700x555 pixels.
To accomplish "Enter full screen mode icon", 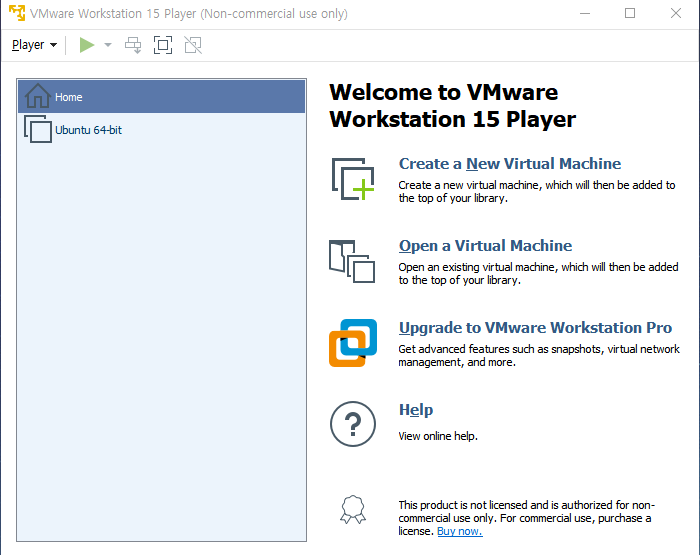I will tap(163, 45).
